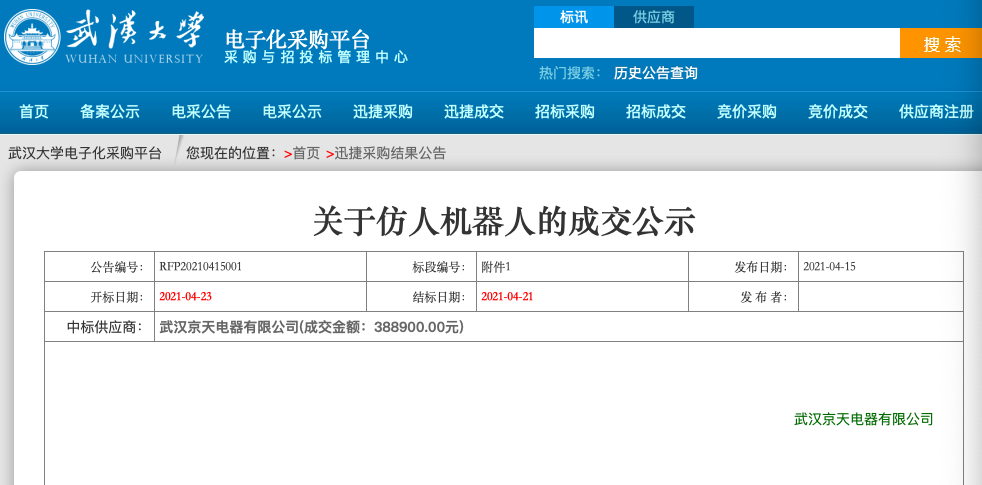
Task: Click the 电子化采购平台 header title
Action: [x=297, y=39]
